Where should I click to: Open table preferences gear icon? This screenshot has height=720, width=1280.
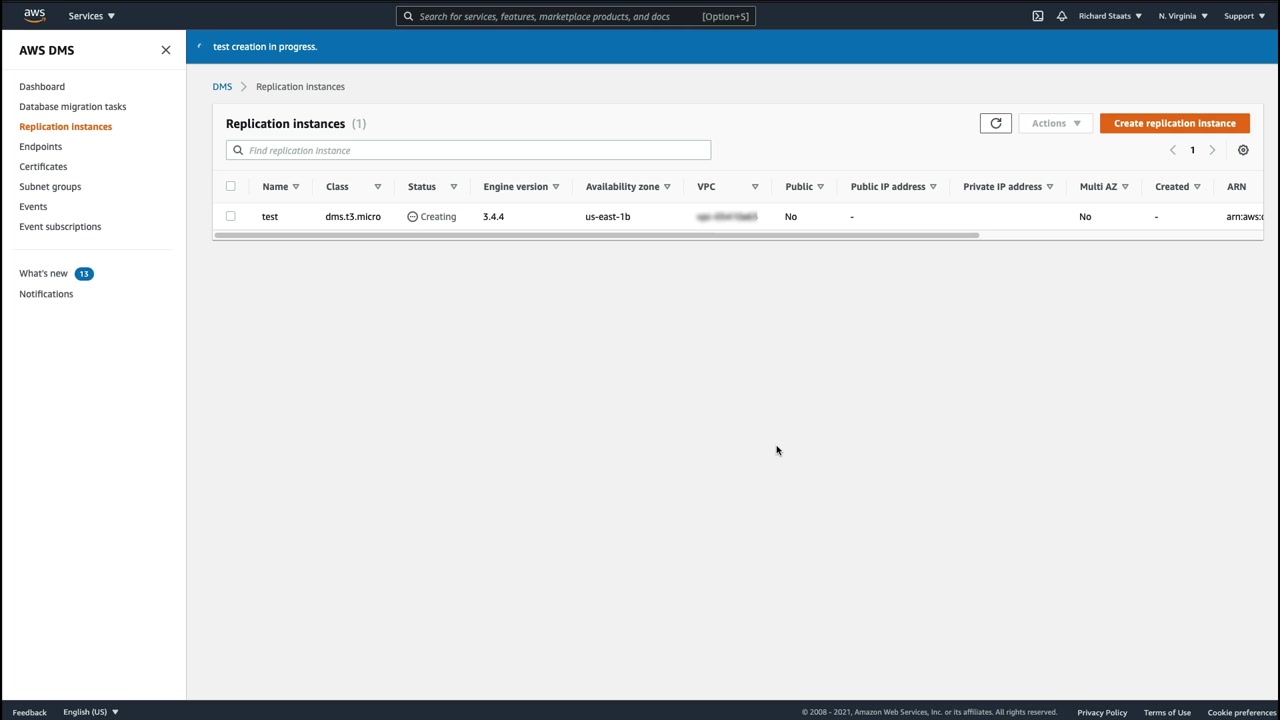(1243, 150)
